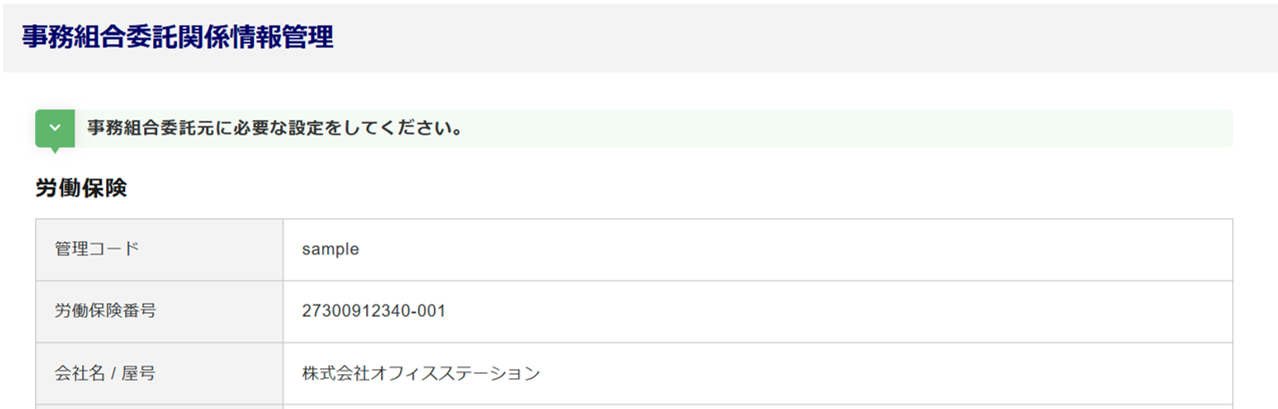The image size is (1278, 409).
Task: Click partially visible value cell below company name
Action: pyautogui.click(x=757, y=405)
